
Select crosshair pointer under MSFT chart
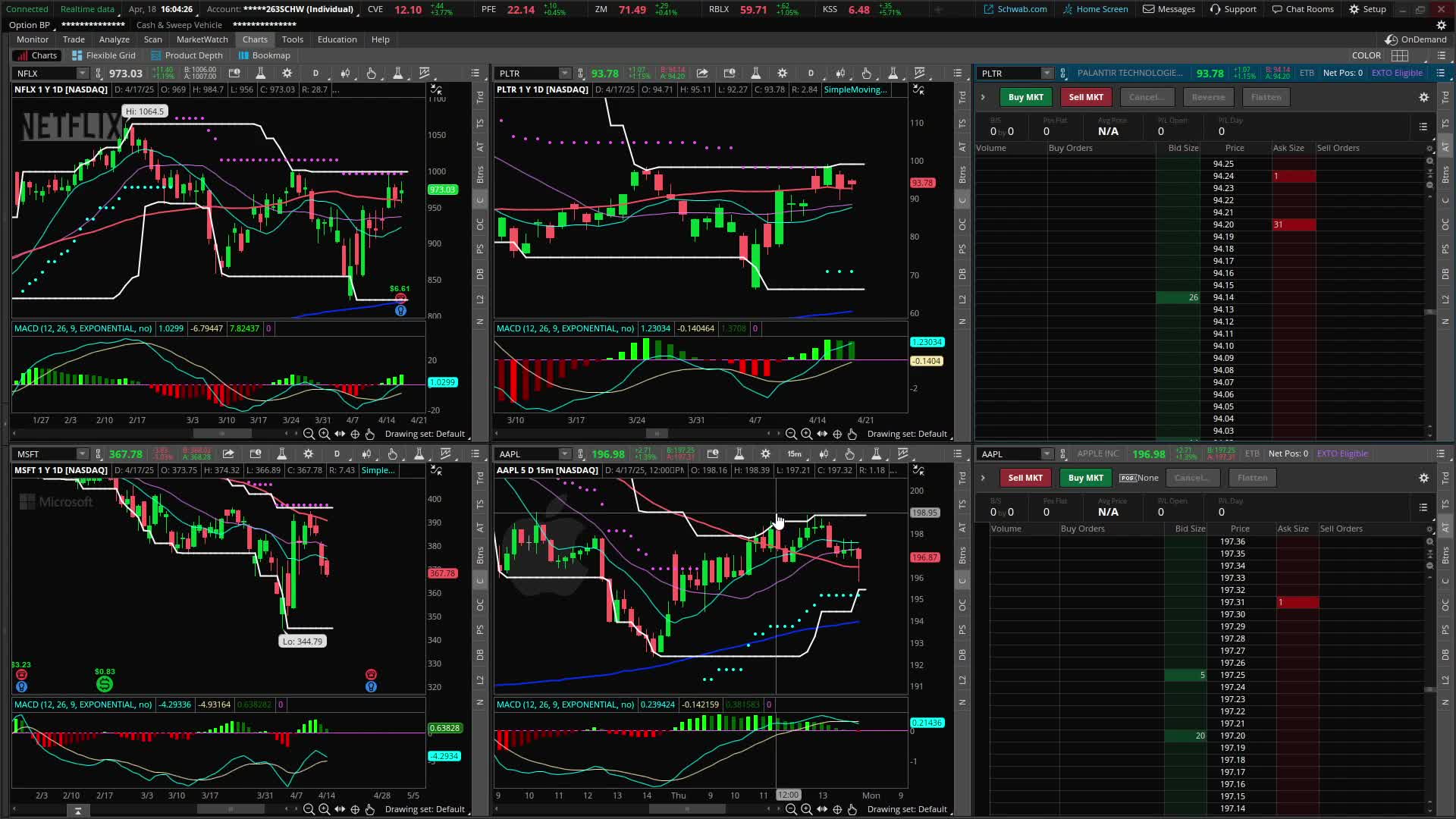pyautogui.click(x=355, y=809)
